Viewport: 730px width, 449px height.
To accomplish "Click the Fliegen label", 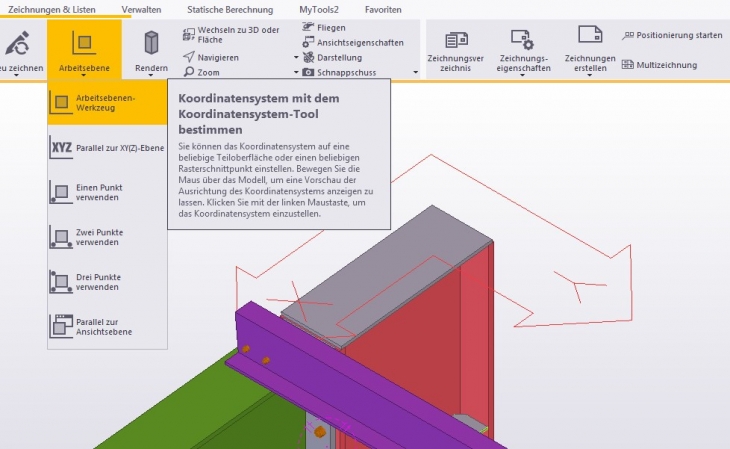I will click(x=331, y=27).
